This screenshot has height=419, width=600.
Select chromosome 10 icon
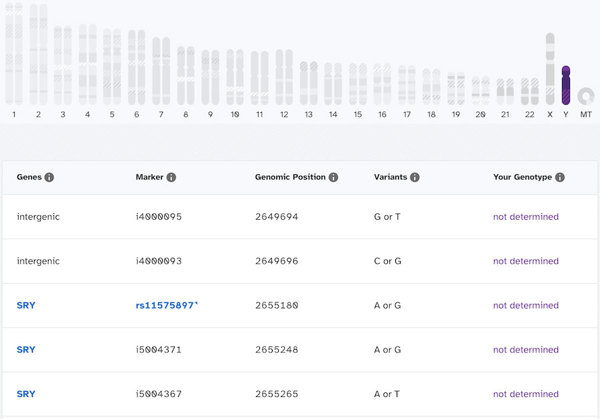pyautogui.click(x=235, y=77)
